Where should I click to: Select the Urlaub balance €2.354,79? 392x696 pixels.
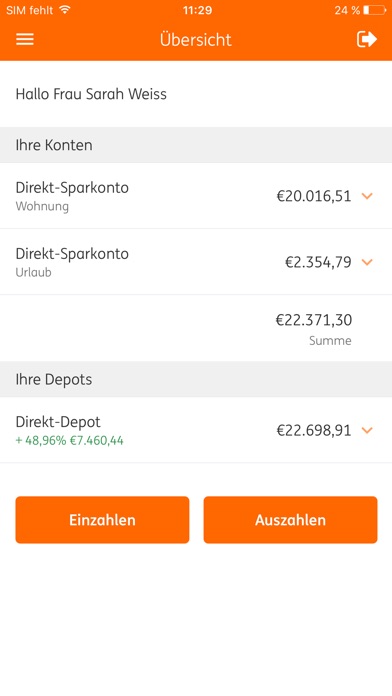click(x=318, y=262)
